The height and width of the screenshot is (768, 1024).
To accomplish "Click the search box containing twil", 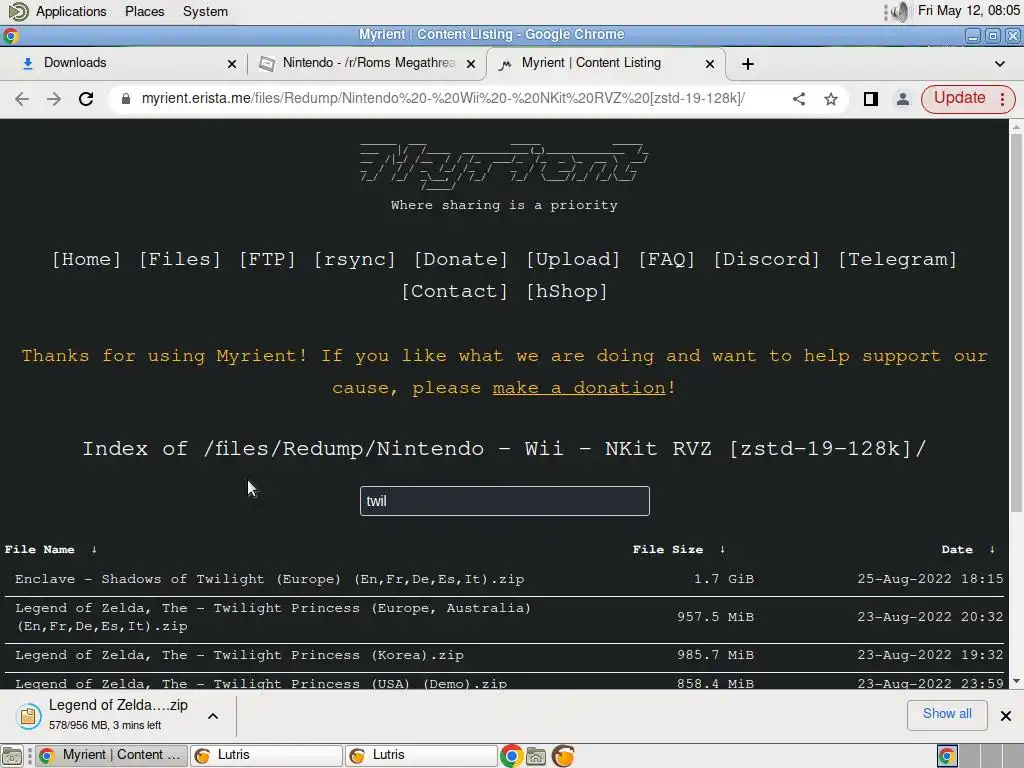I will click(505, 501).
